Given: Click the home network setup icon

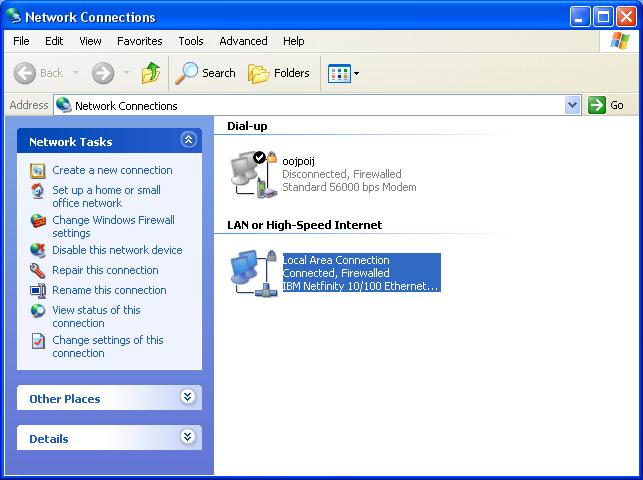Looking at the screenshot, I should (x=38, y=191).
